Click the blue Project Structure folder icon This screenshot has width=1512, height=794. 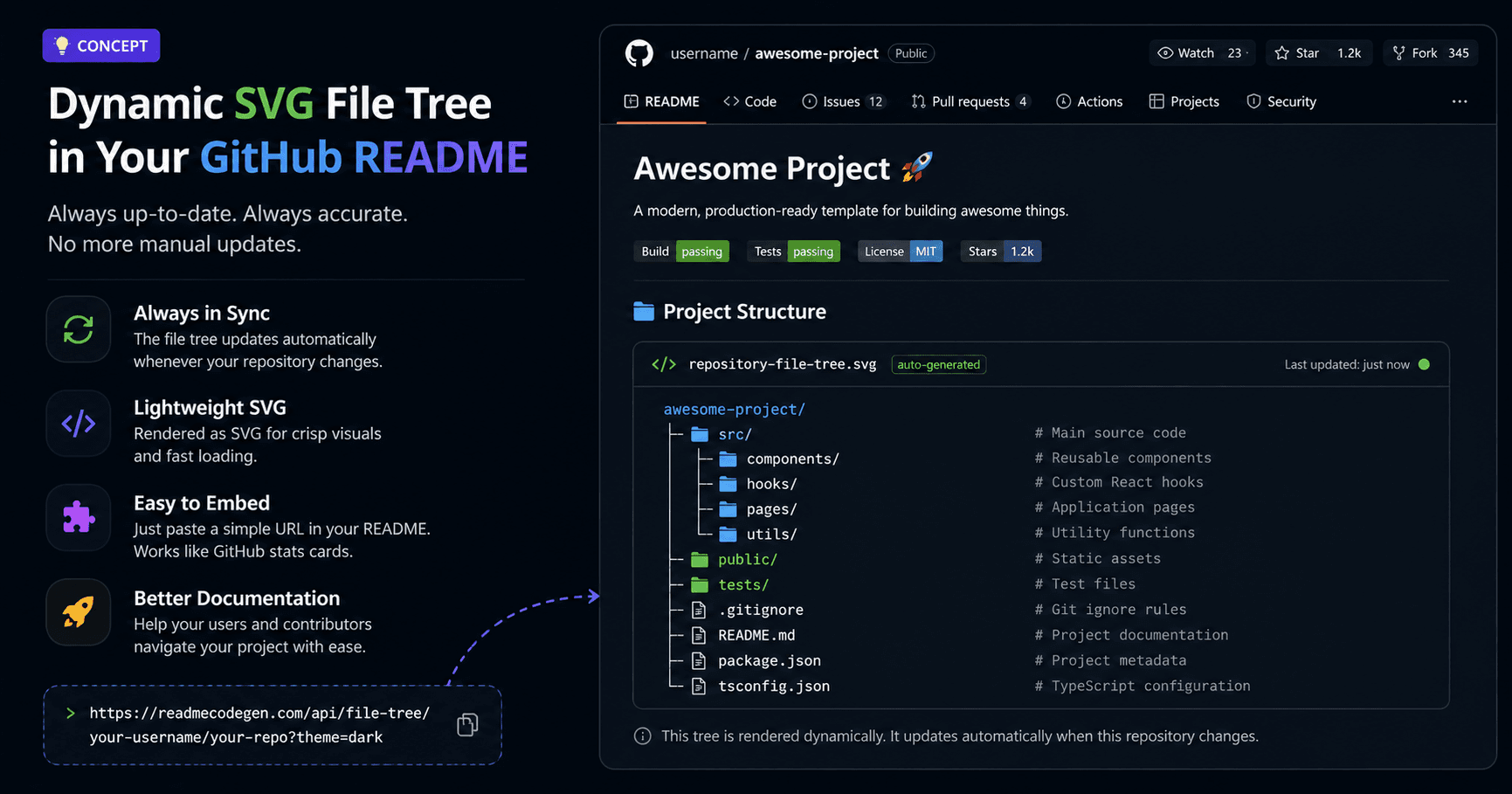coord(644,311)
